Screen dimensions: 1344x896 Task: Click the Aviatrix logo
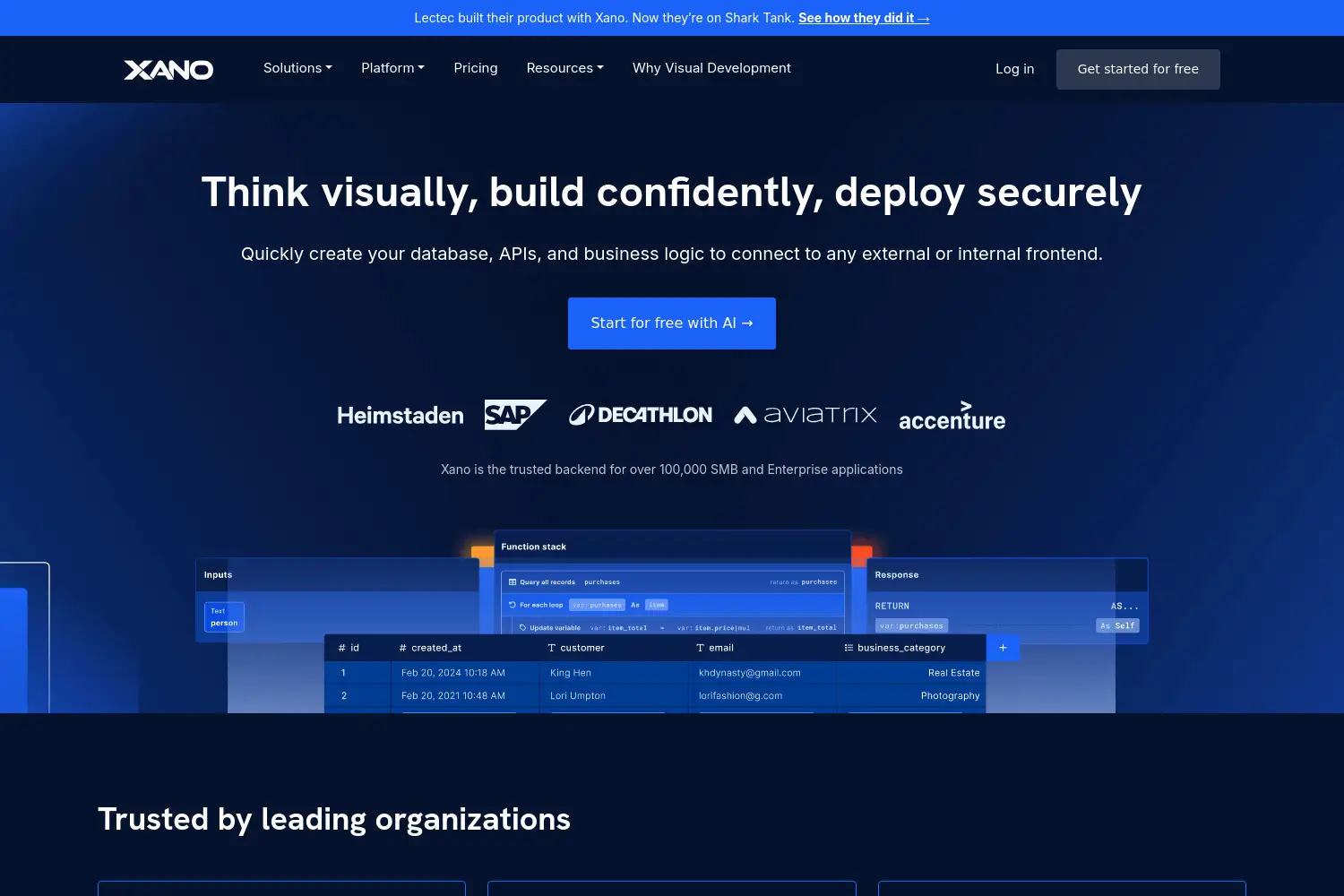(806, 414)
